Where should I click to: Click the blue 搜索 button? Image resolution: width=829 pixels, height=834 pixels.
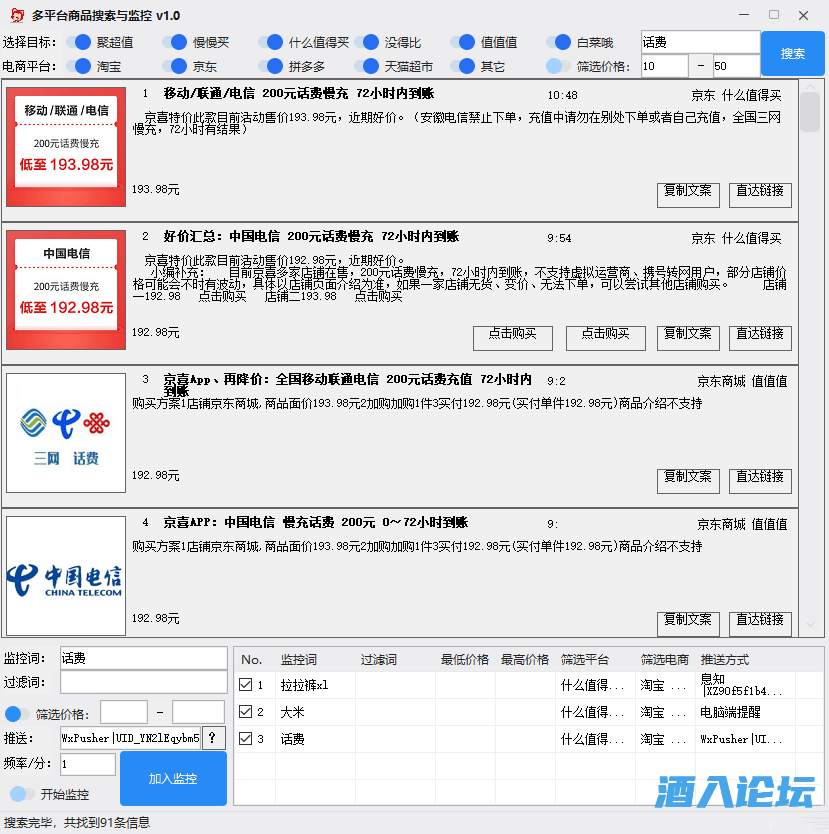pyautogui.click(x=792, y=54)
